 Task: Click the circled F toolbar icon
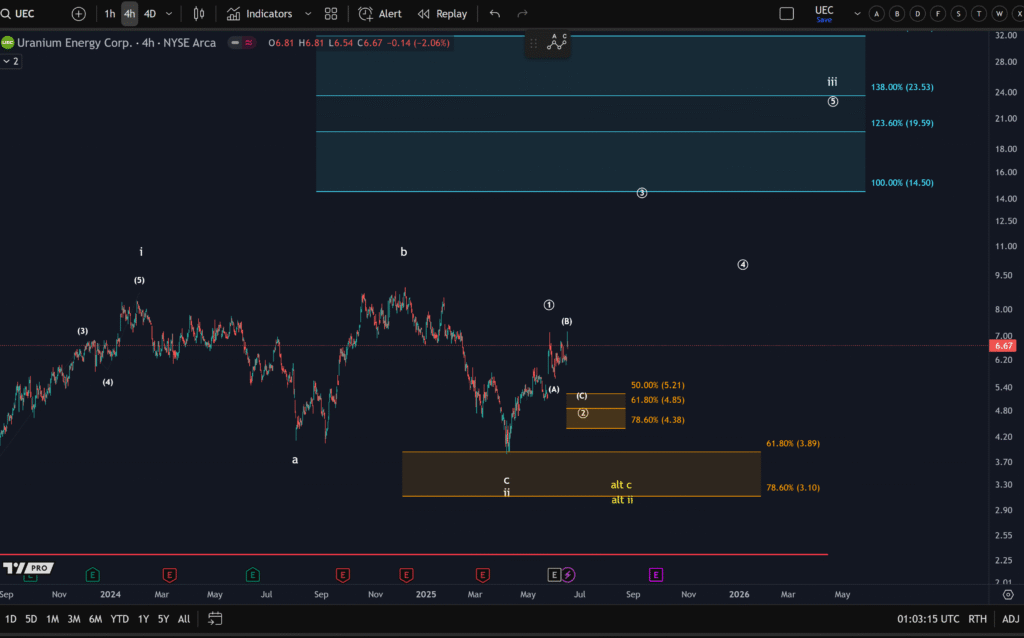pyautogui.click(x=938, y=14)
